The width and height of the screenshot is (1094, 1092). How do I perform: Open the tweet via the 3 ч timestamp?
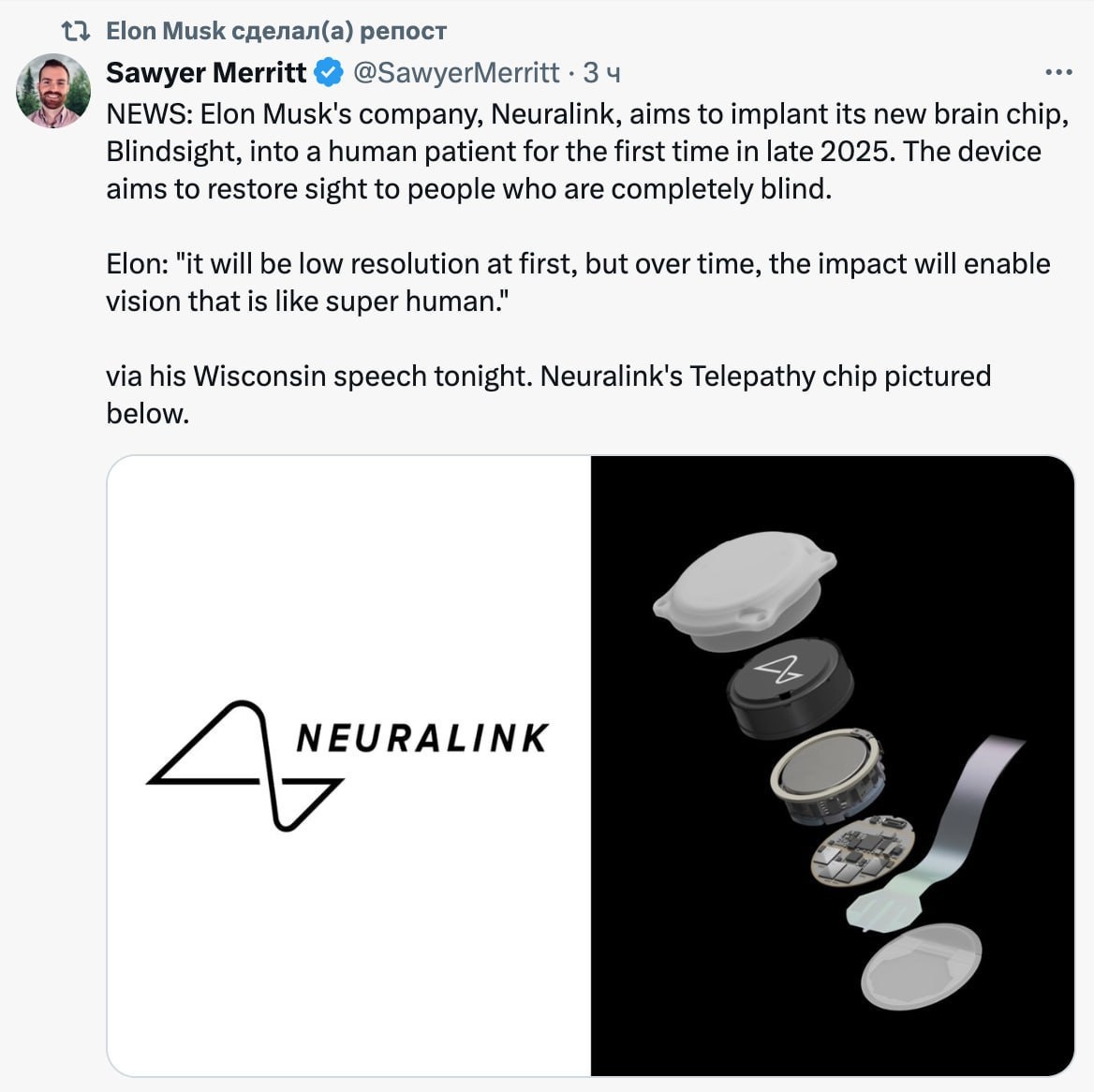[601, 72]
